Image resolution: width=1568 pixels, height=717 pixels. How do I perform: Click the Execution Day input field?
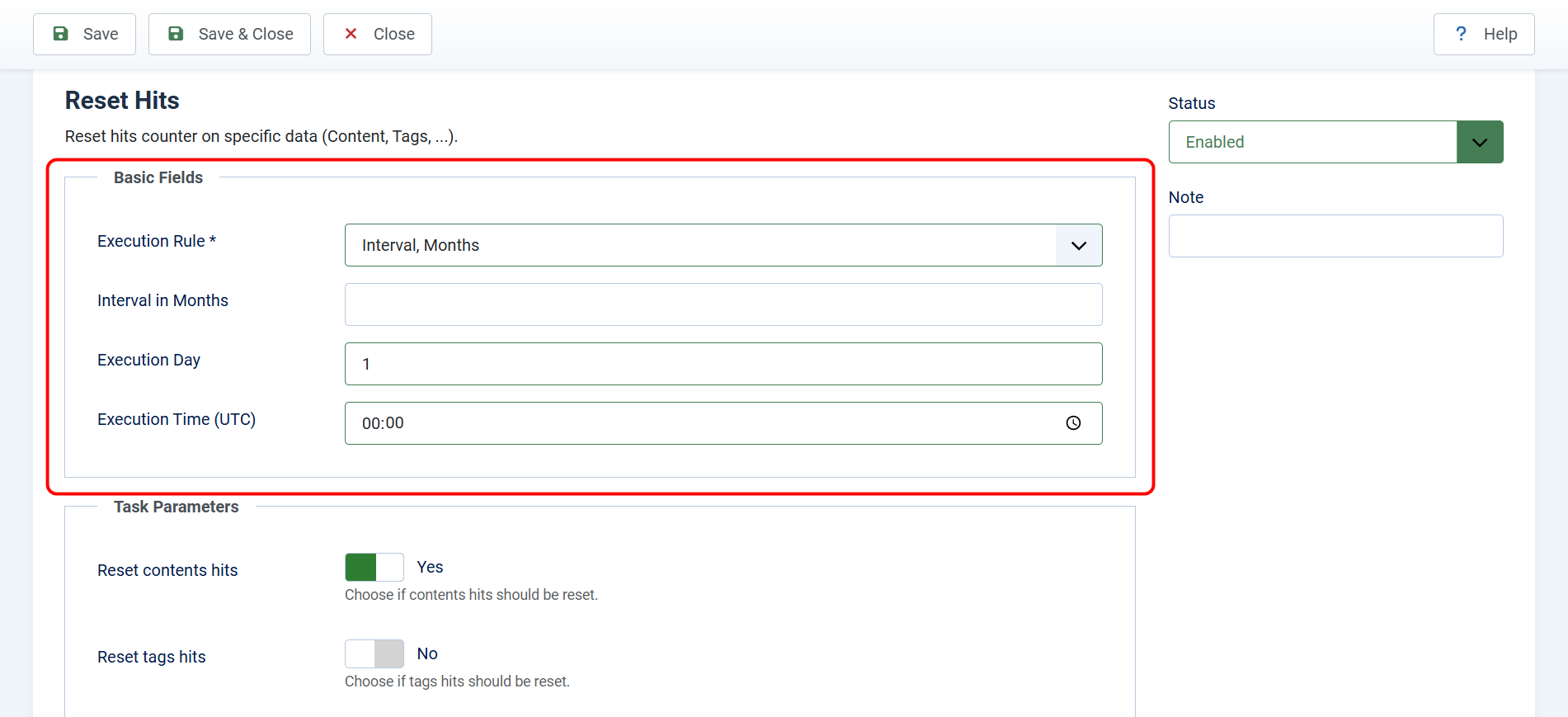tap(723, 364)
